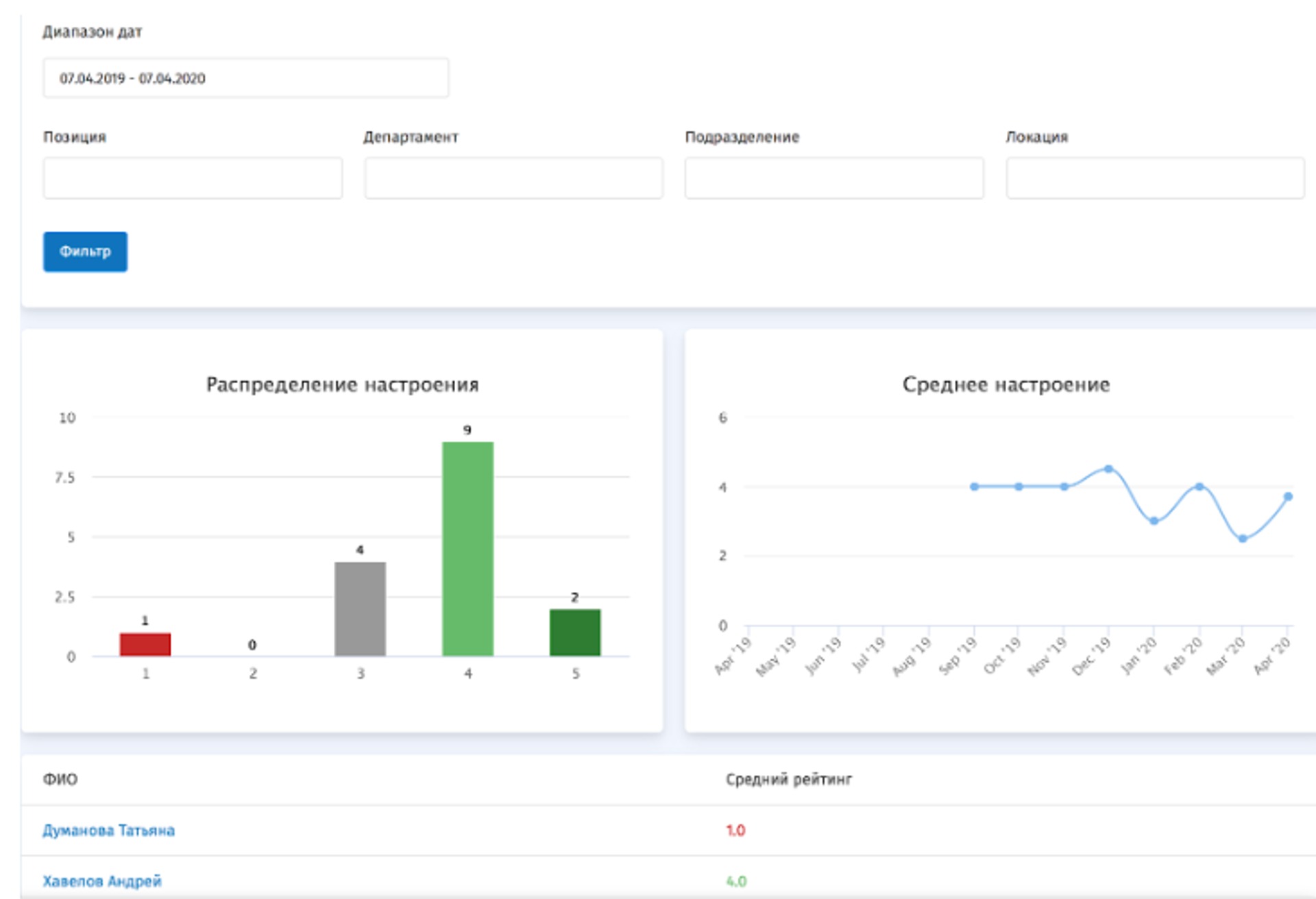Click the Feb '20 data point
The image size is (1316, 899).
pyautogui.click(x=1199, y=487)
